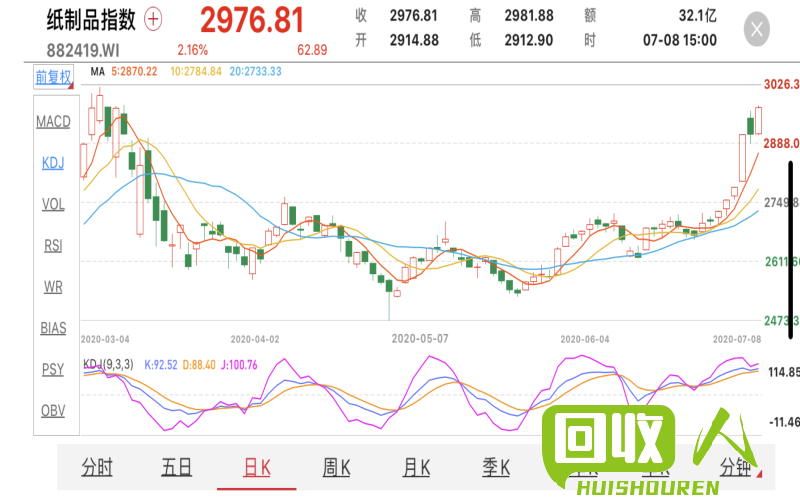800x500 pixels.
Task: Select the BIAS indicator
Action: point(53,328)
